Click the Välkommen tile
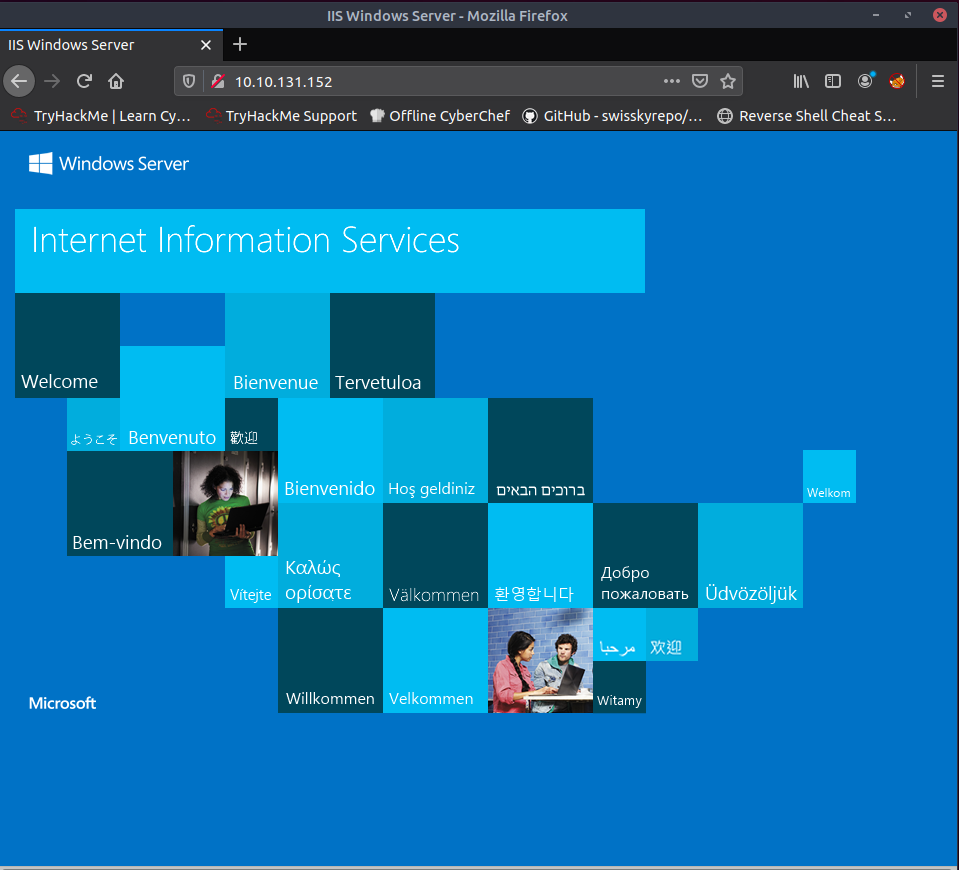Screen dimensions: 959x870 [x=435, y=556]
